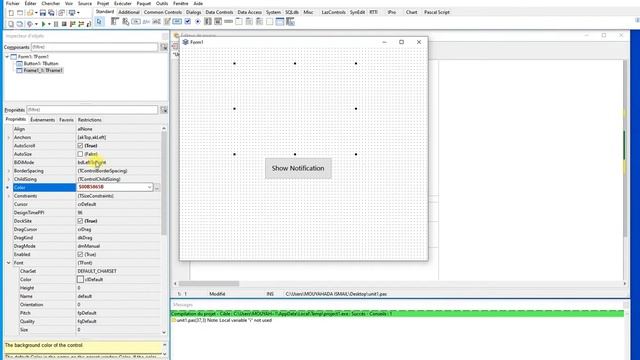Click the green Run arrow icon
This screenshot has width=640, height=360.
point(43,24)
